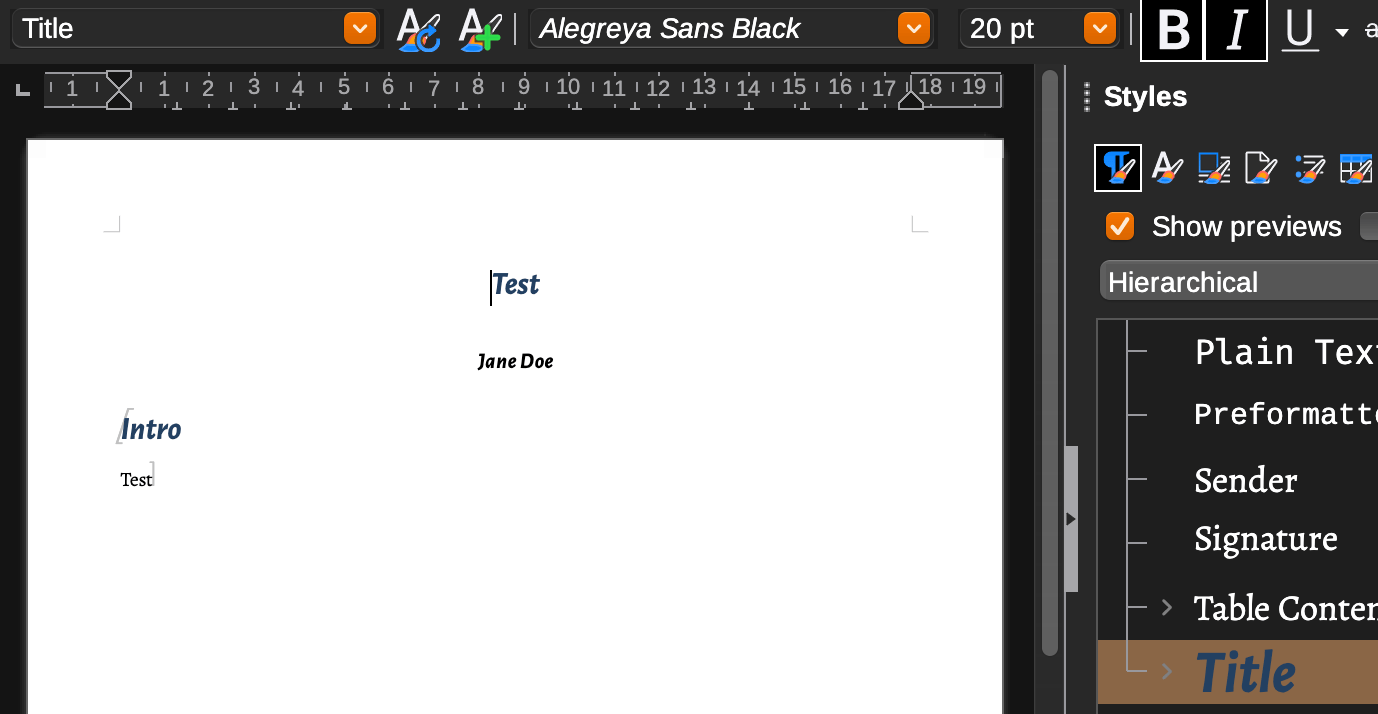The width and height of the screenshot is (1378, 714).
Task: Expand the Title style tree entry
Action: coord(1166,671)
